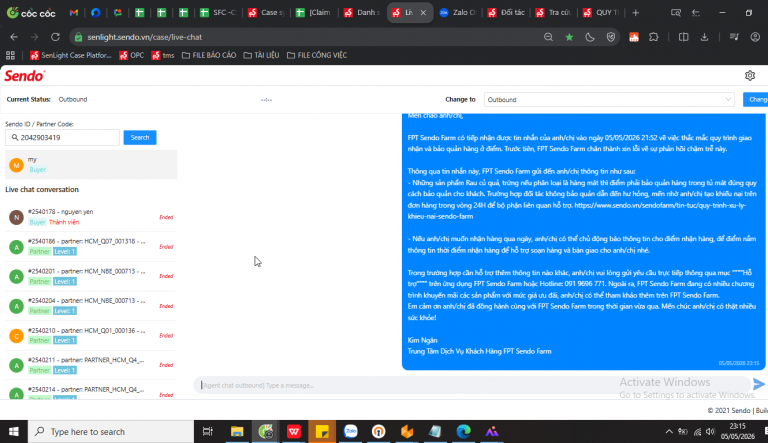
Task: Expand the Change to Outbound dropdown
Action: 609,99
